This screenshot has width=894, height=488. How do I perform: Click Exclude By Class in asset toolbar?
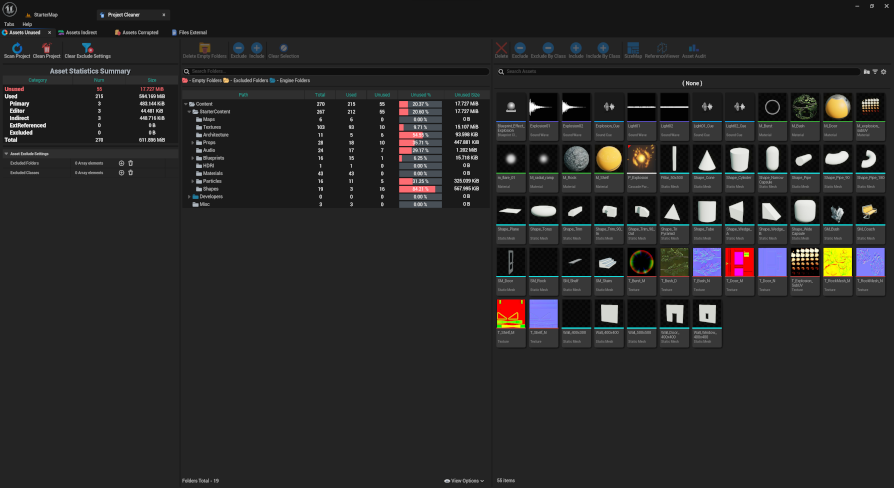click(x=547, y=47)
